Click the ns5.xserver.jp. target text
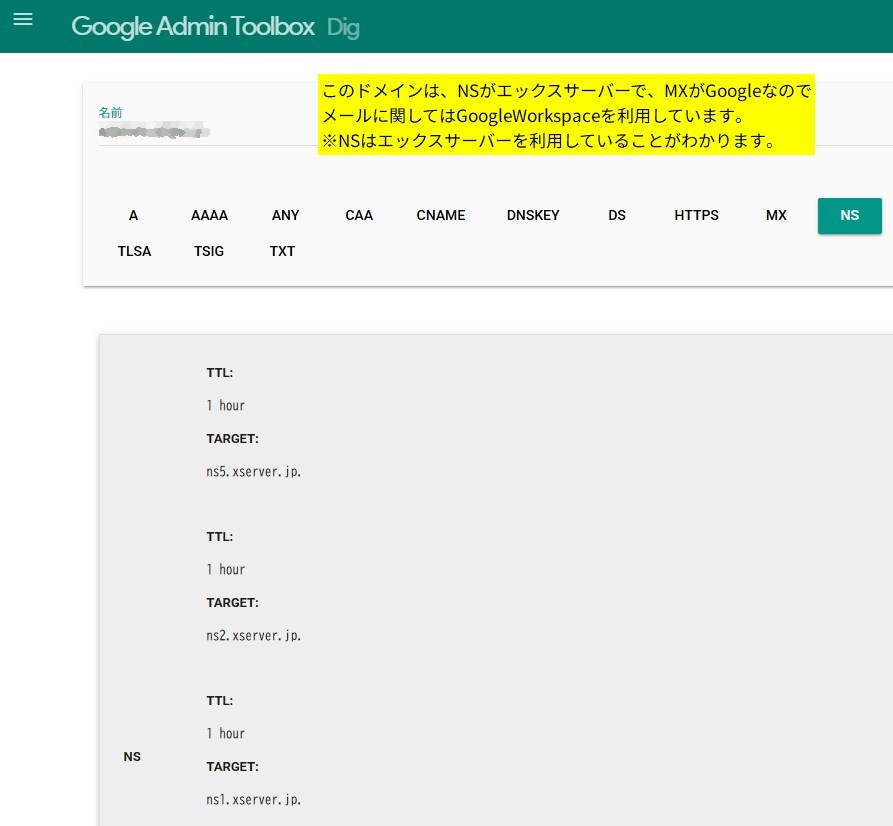893x826 pixels. click(x=253, y=472)
